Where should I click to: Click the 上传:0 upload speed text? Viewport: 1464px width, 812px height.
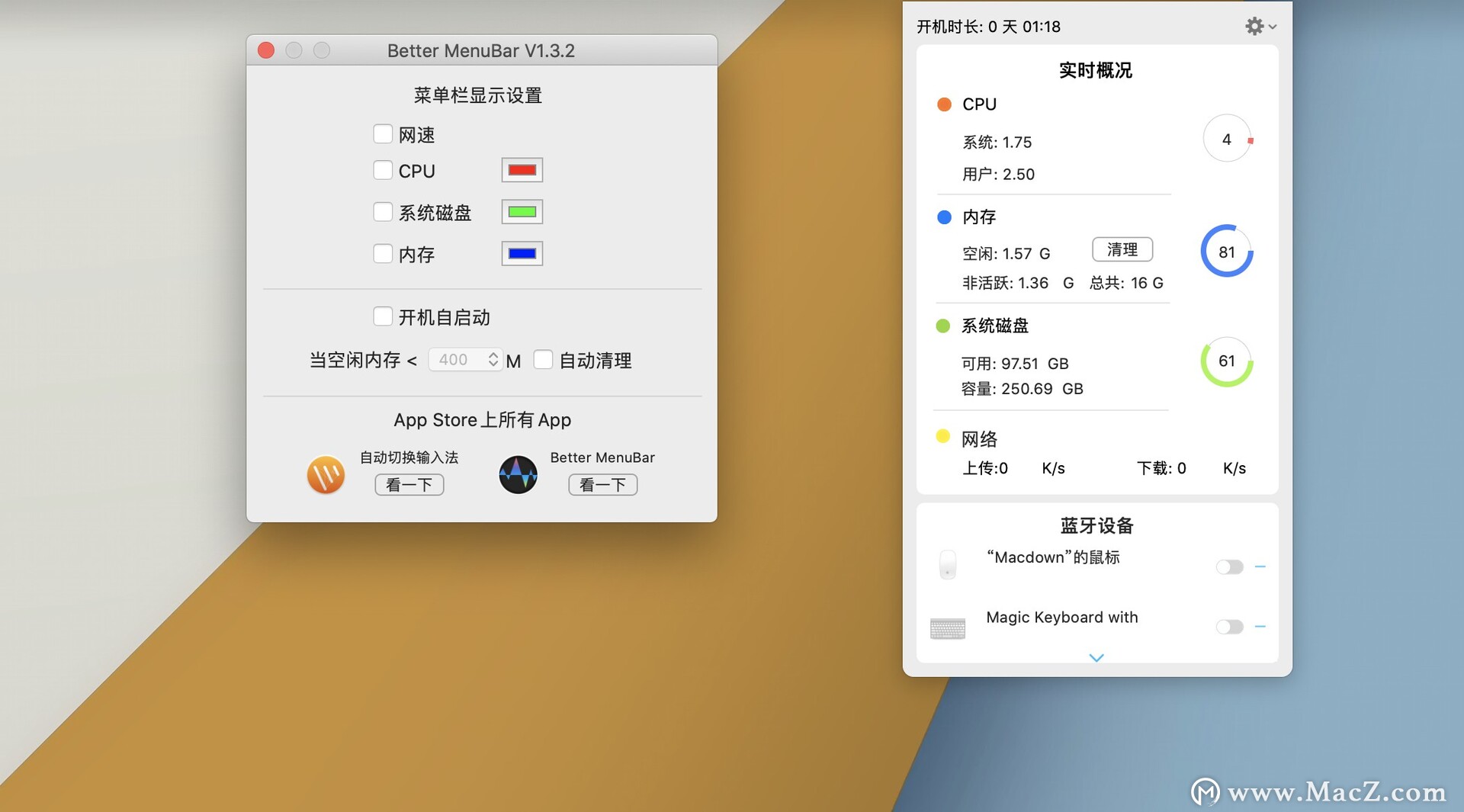click(x=985, y=468)
